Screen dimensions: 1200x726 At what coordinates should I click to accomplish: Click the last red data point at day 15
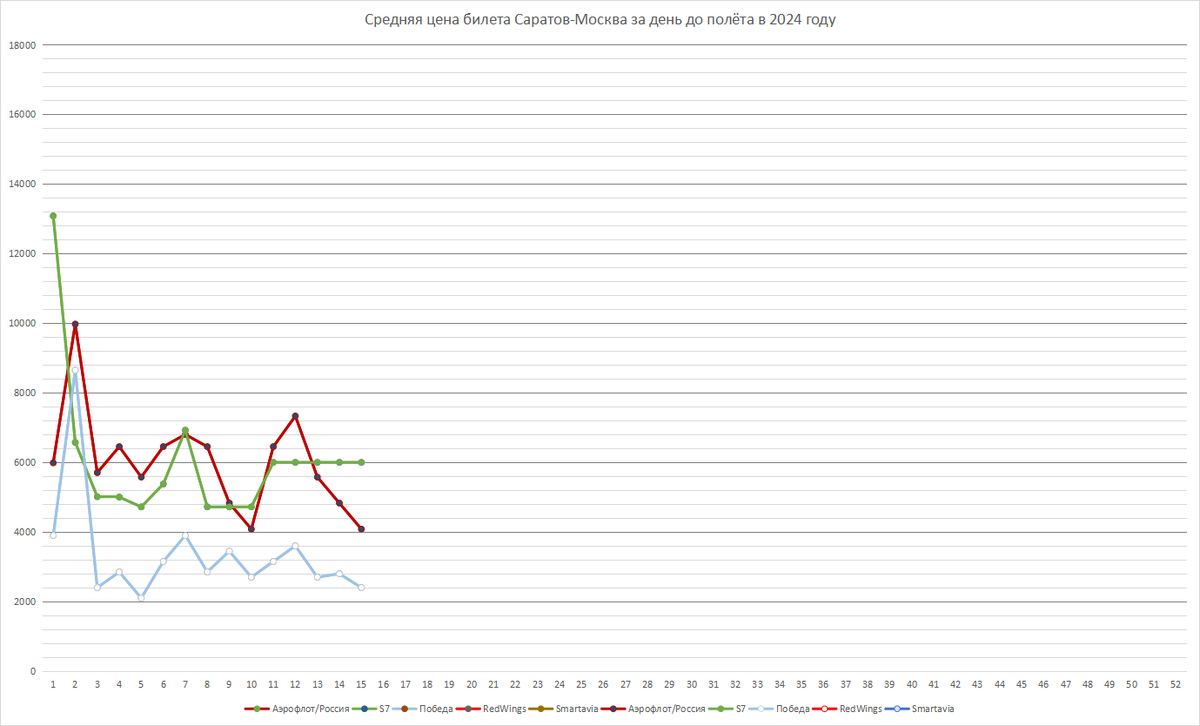361,529
